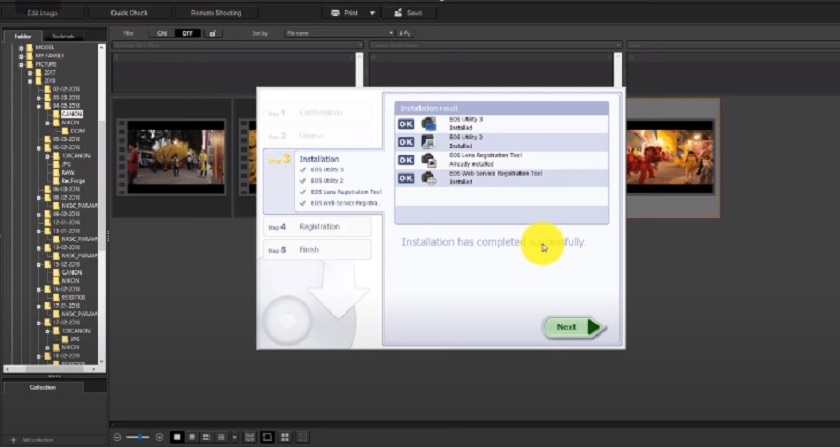The image size is (840, 447).
Task: Click the EOS Utility 3 camera icon
Action: 429,124
